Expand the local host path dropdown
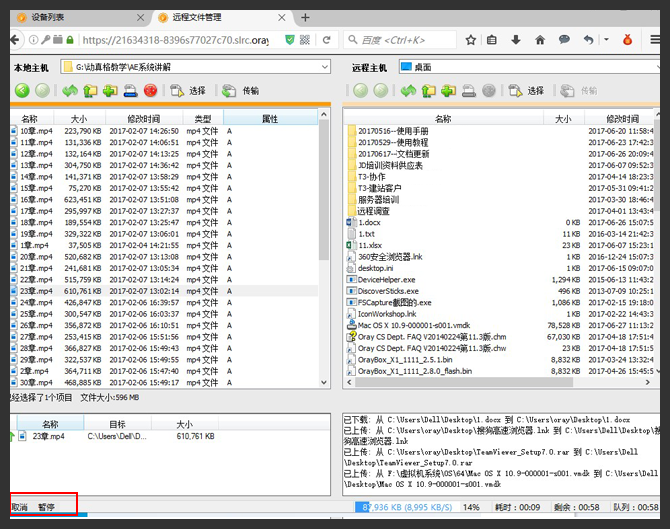Image resolution: width=670 pixels, height=529 pixels. tap(324, 67)
